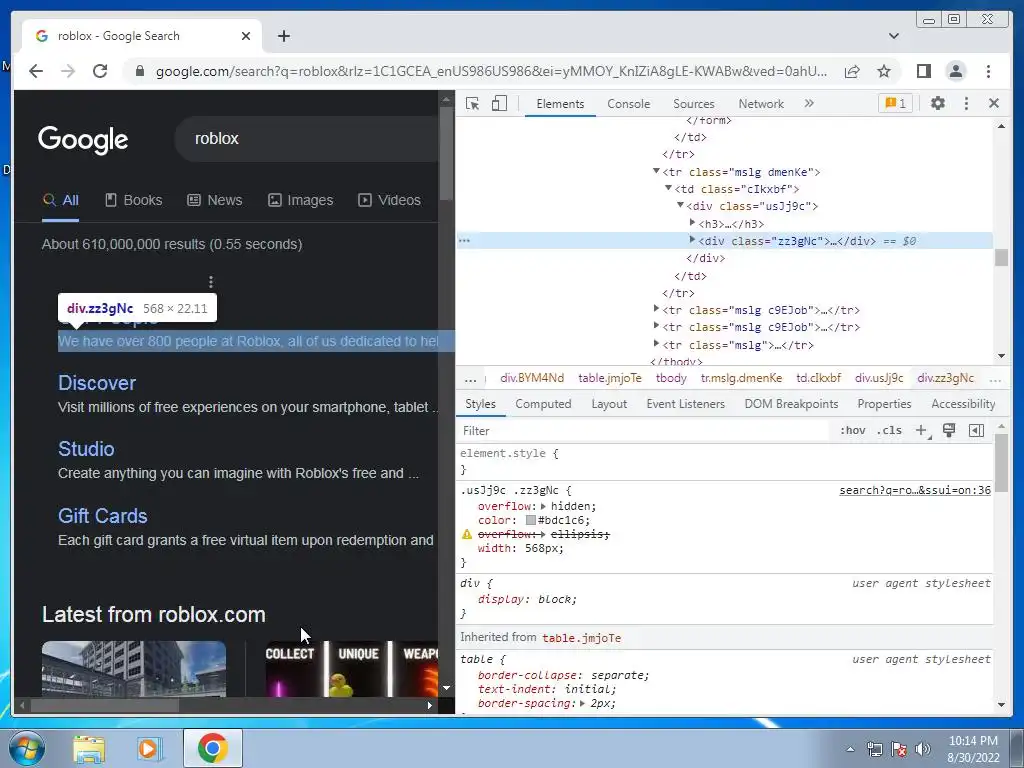This screenshot has width=1024, height=768.
Task: Switch to Sources tab in DevTools
Action: click(x=694, y=104)
